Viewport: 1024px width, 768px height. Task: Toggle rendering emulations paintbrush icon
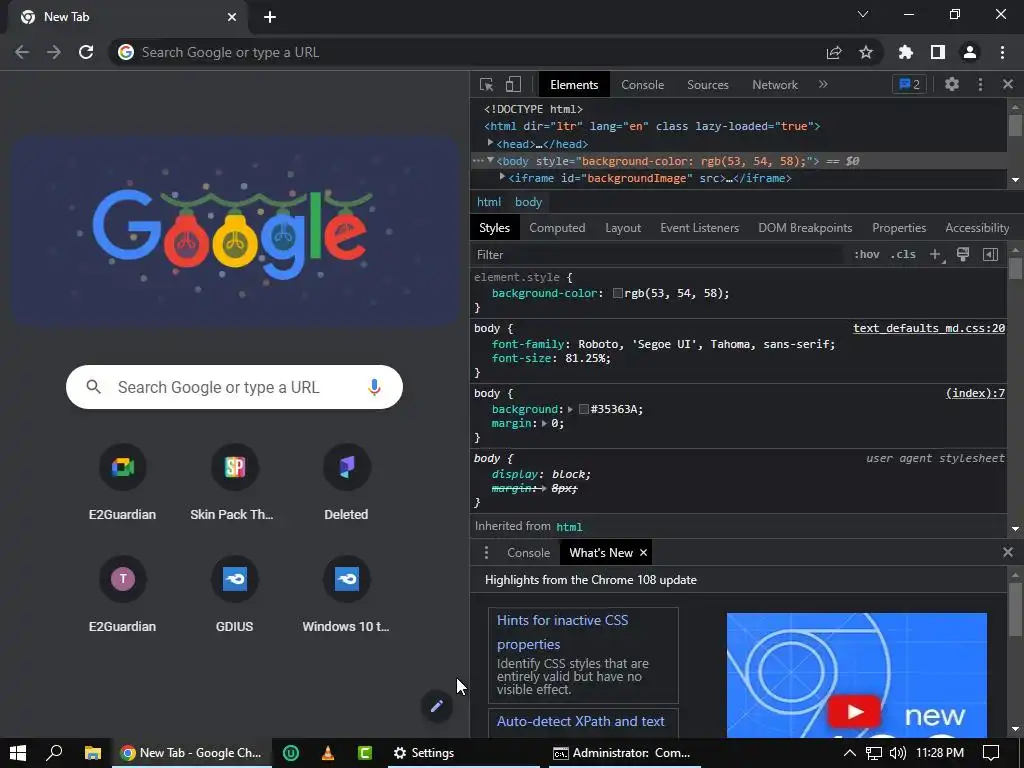963,254
